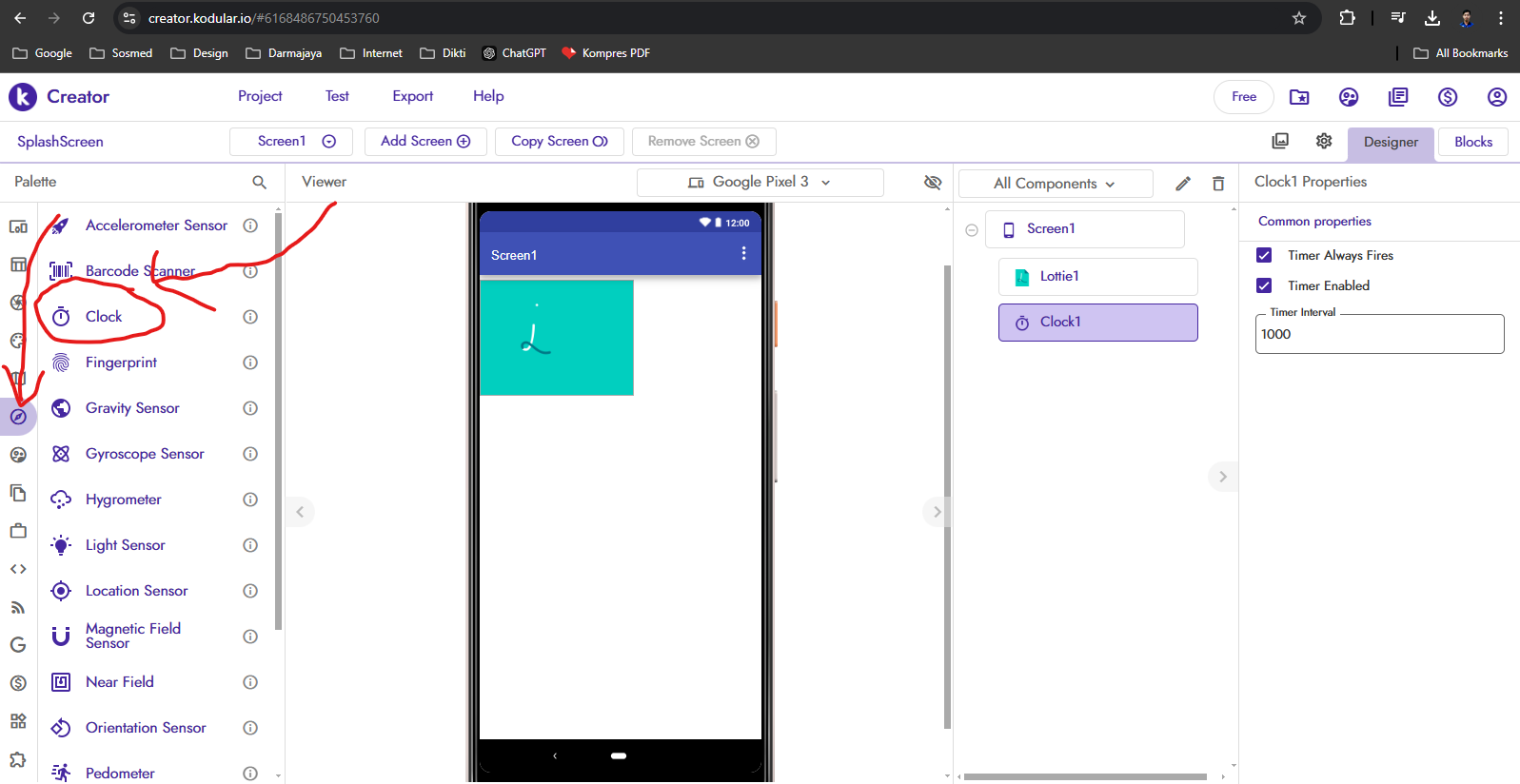Click the browser bookmark star icon
The width and height of the screenshot is (1520, 784).
tap(1299, 18)
